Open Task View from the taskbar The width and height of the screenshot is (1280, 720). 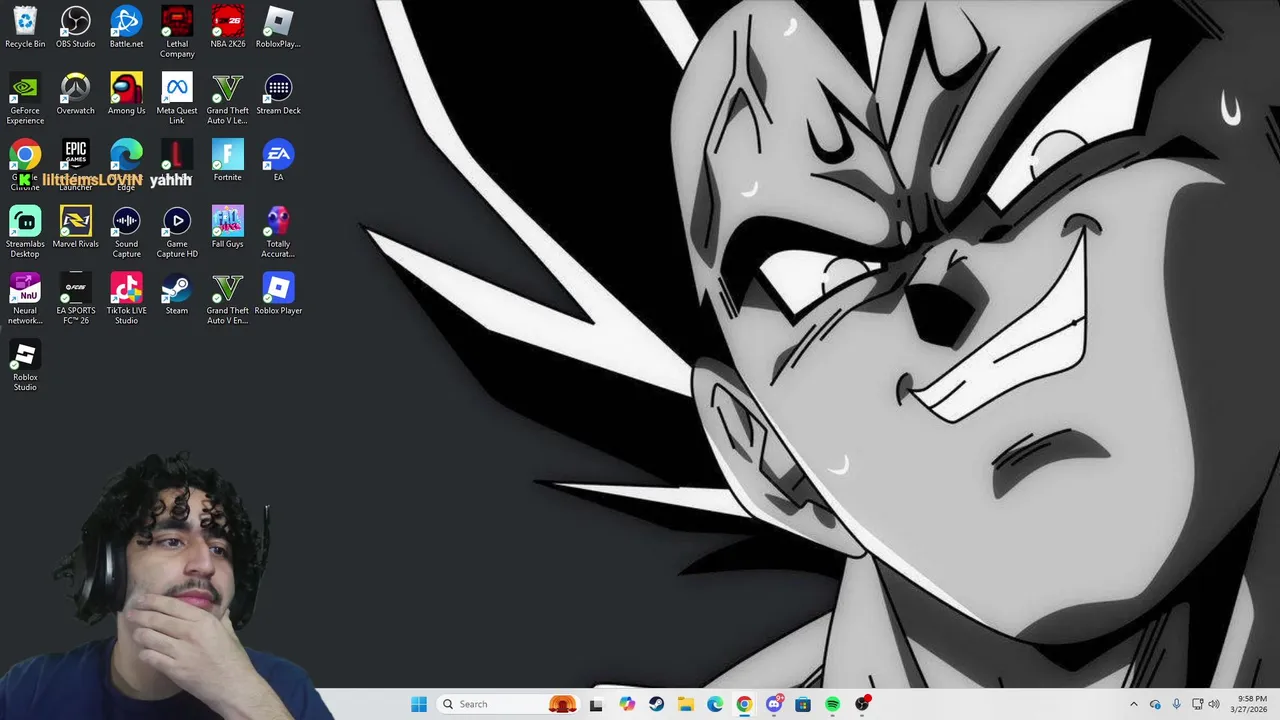click(x=596, y=704)
